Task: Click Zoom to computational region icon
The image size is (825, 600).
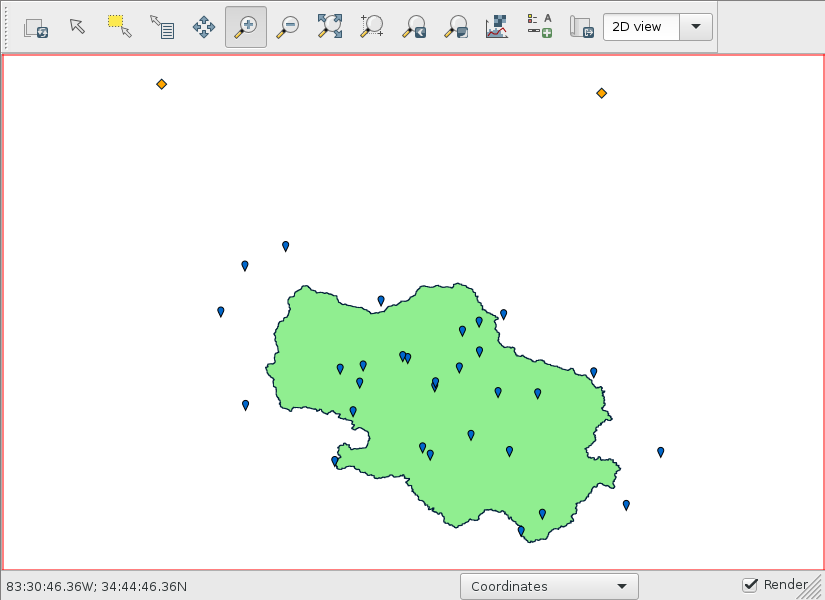Action: coord(372,27)
